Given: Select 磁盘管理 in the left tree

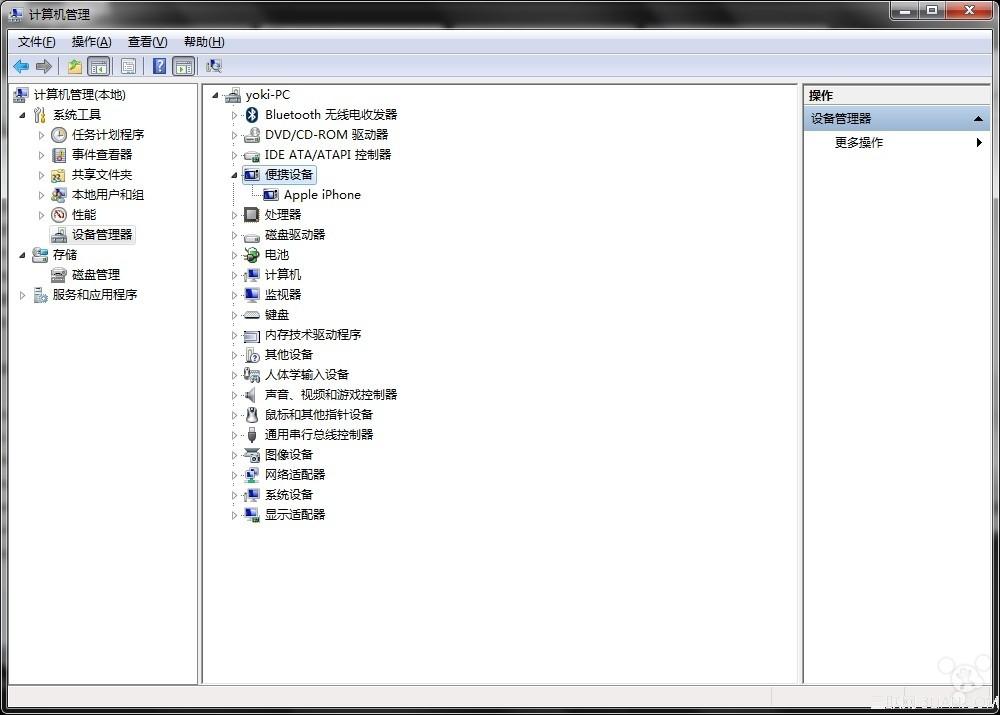Looking at the screenshot, I should coord(95,275).
